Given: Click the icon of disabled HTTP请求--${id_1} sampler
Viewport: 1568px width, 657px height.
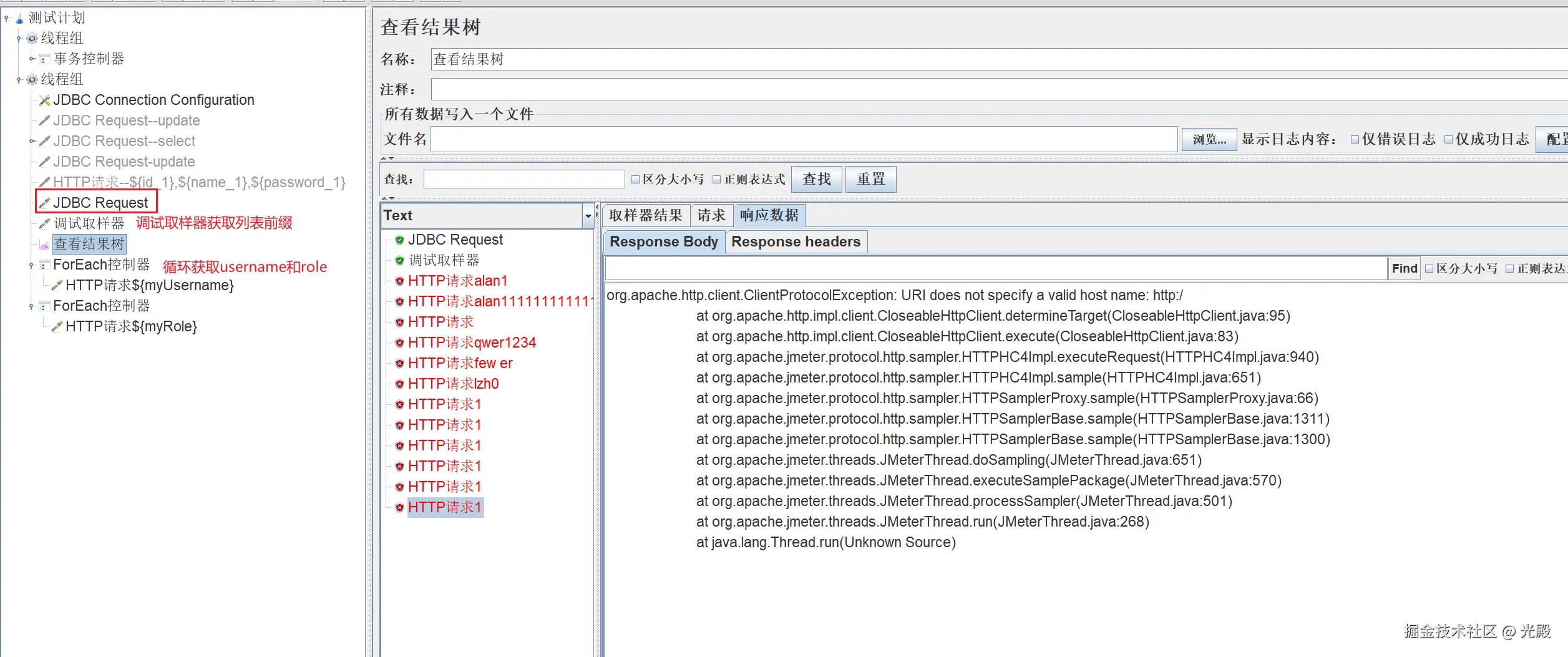Looking at the screenshot, I should 44,183.
